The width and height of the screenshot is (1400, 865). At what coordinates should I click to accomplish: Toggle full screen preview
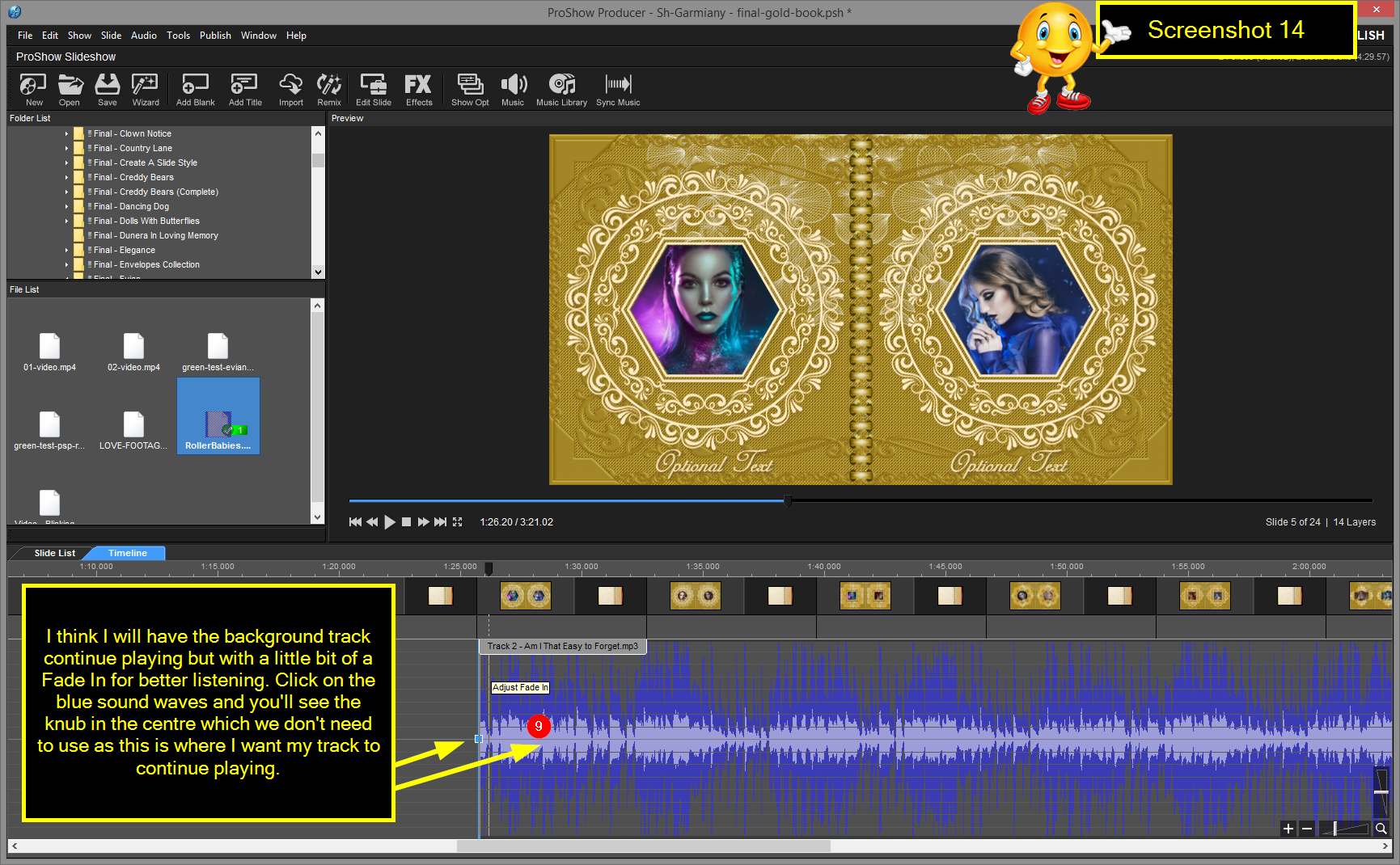[458, 522]
